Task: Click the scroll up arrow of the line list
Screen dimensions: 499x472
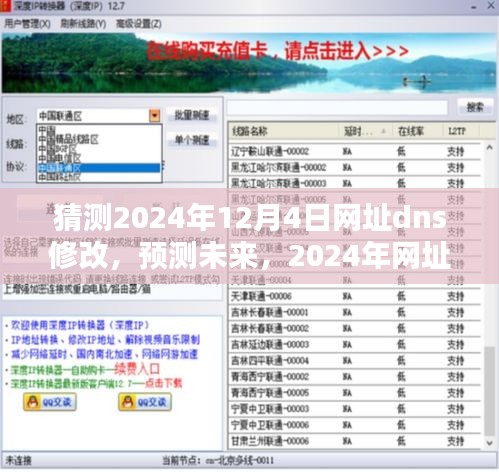Action: (489, 148)
